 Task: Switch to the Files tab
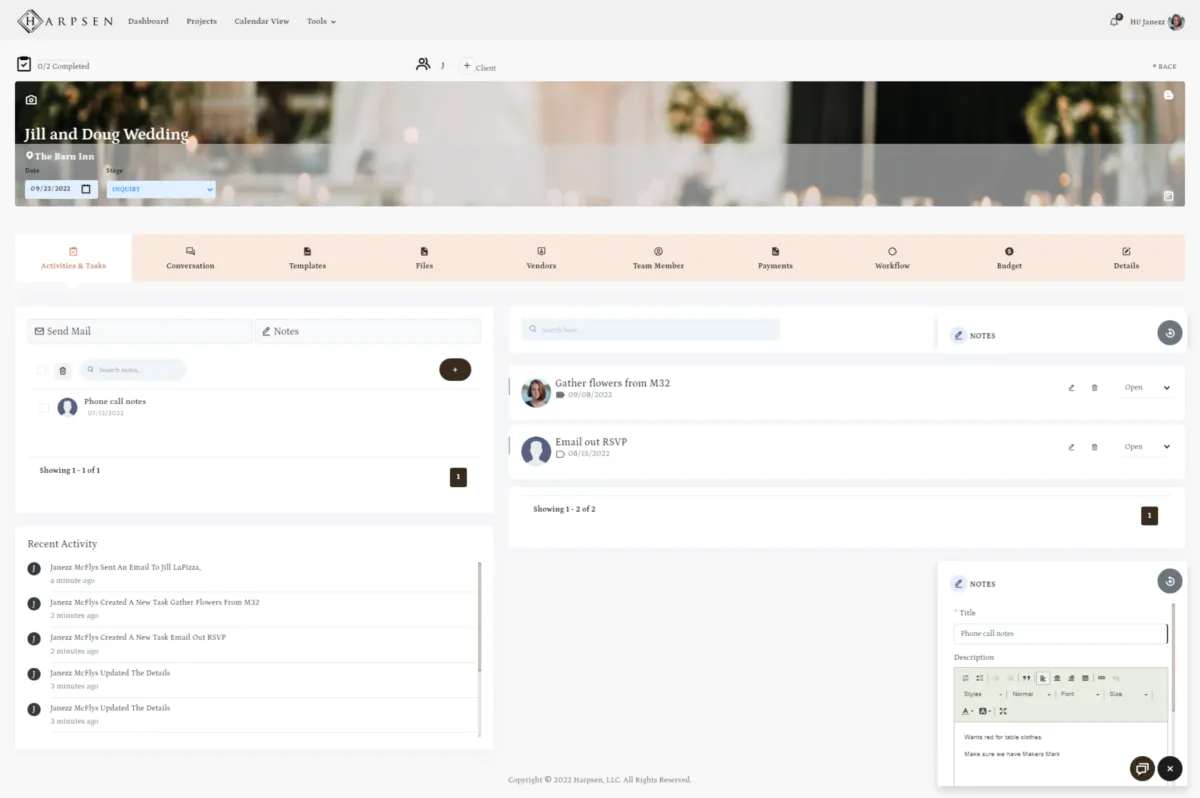[x=424, y=258]
